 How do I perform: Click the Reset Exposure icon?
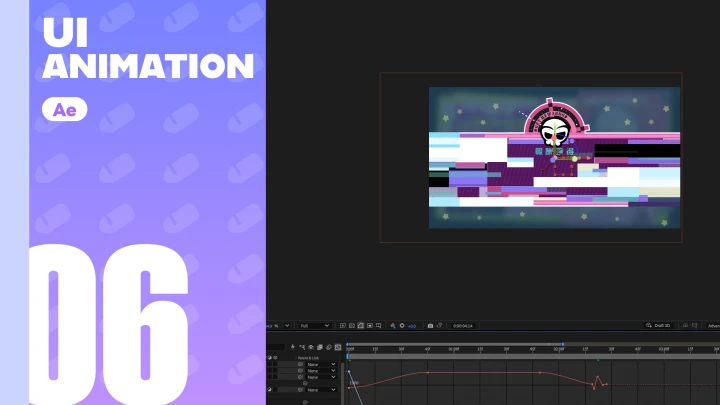[x=402, y=326]
